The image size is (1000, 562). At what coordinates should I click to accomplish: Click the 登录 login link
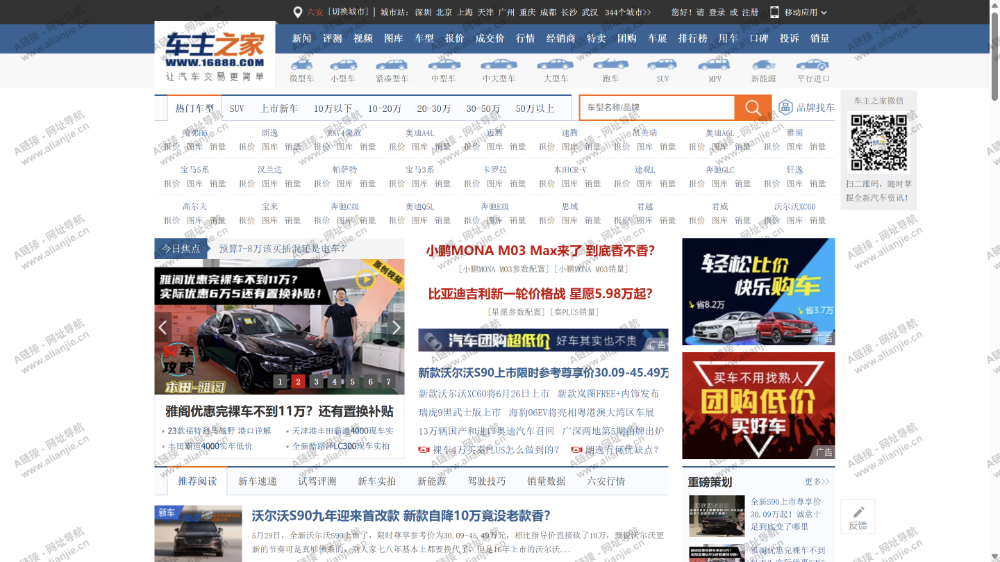(717, 12)
